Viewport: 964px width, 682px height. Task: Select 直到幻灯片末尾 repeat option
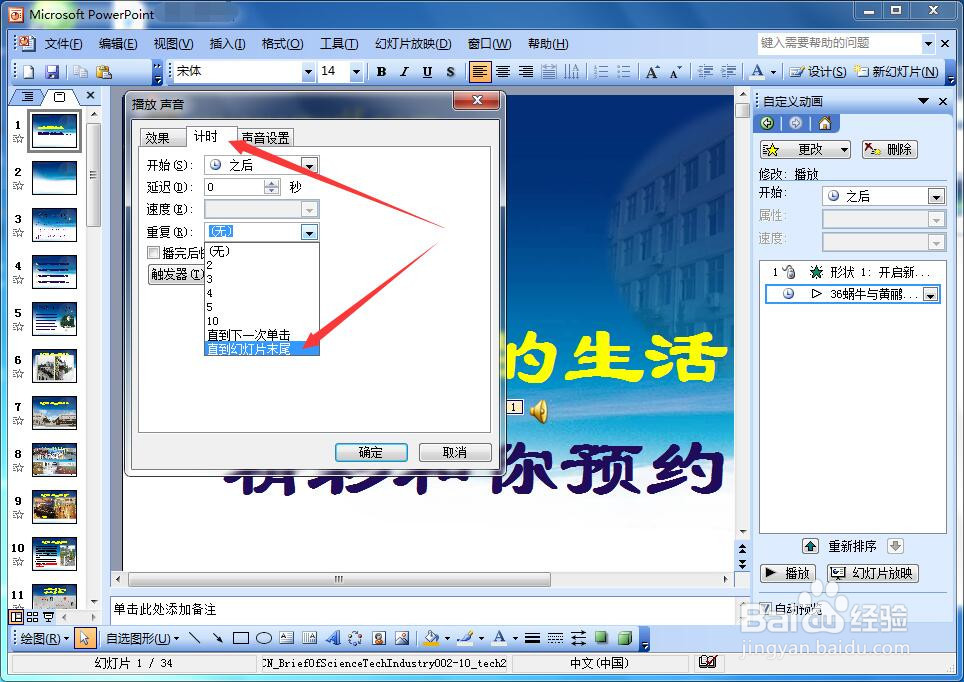click(262, 349)
